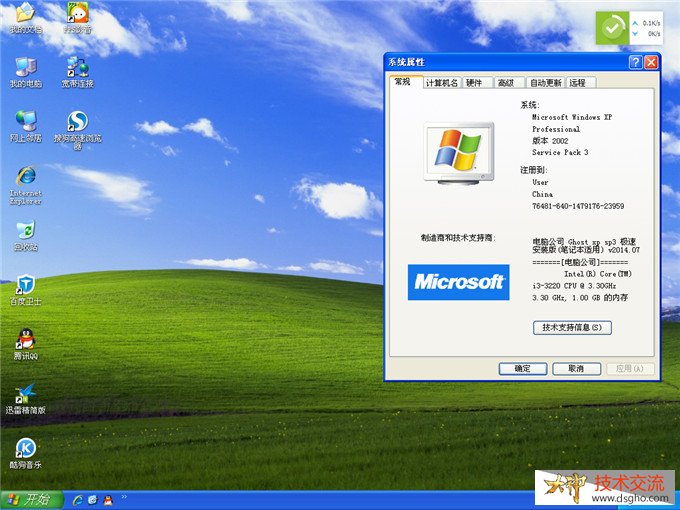This screenshot has width=680, height=510.
Task: Click the QQ icon in quick launch
Action: coord(108,500)
